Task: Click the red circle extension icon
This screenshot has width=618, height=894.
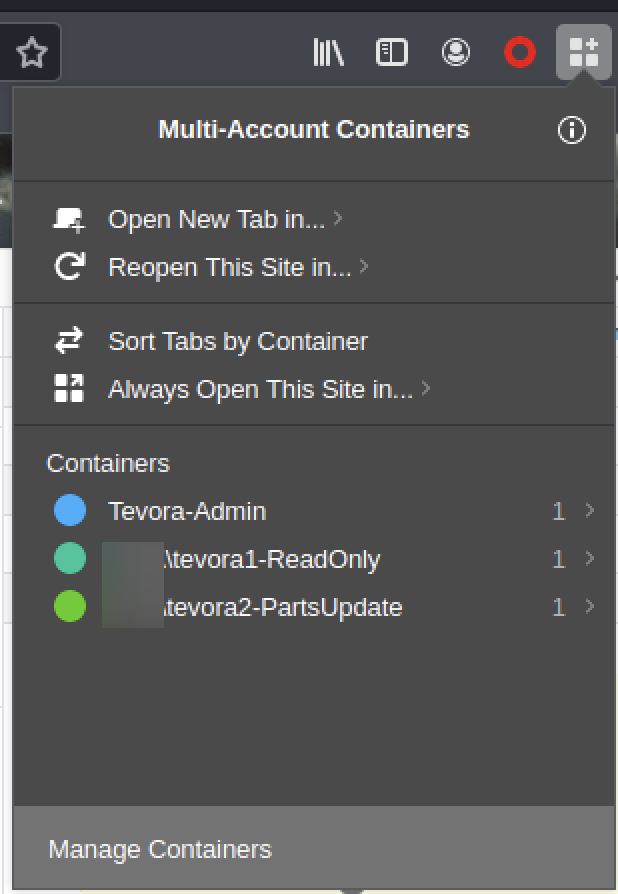Action: click(x=520, y=52)
